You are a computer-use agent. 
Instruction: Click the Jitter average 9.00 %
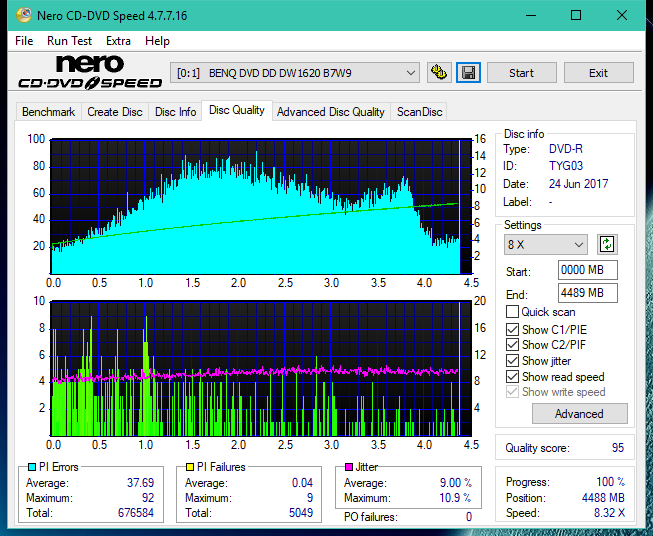click(456, 482)
